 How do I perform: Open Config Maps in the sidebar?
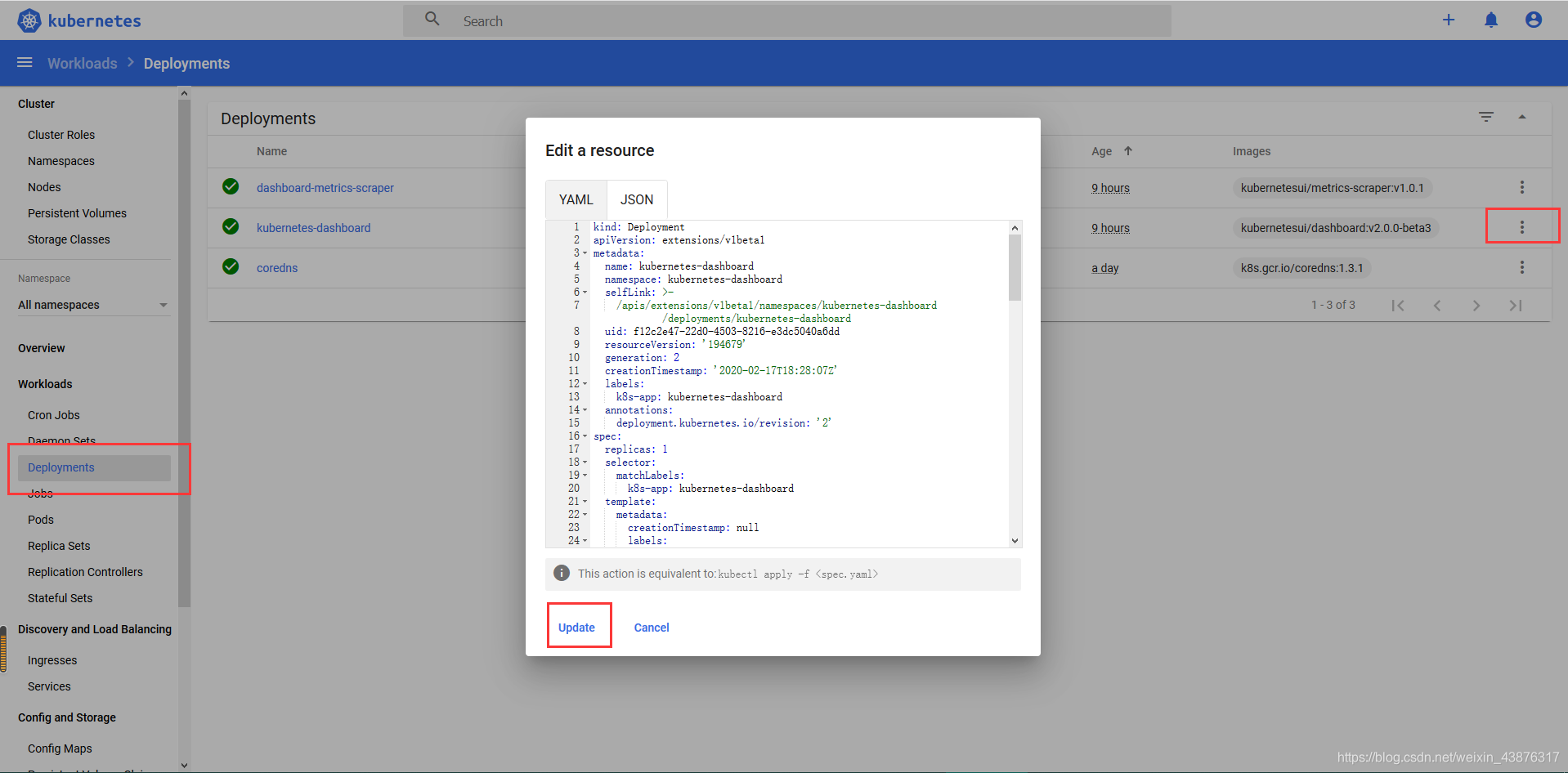click(x=60, y=748)
